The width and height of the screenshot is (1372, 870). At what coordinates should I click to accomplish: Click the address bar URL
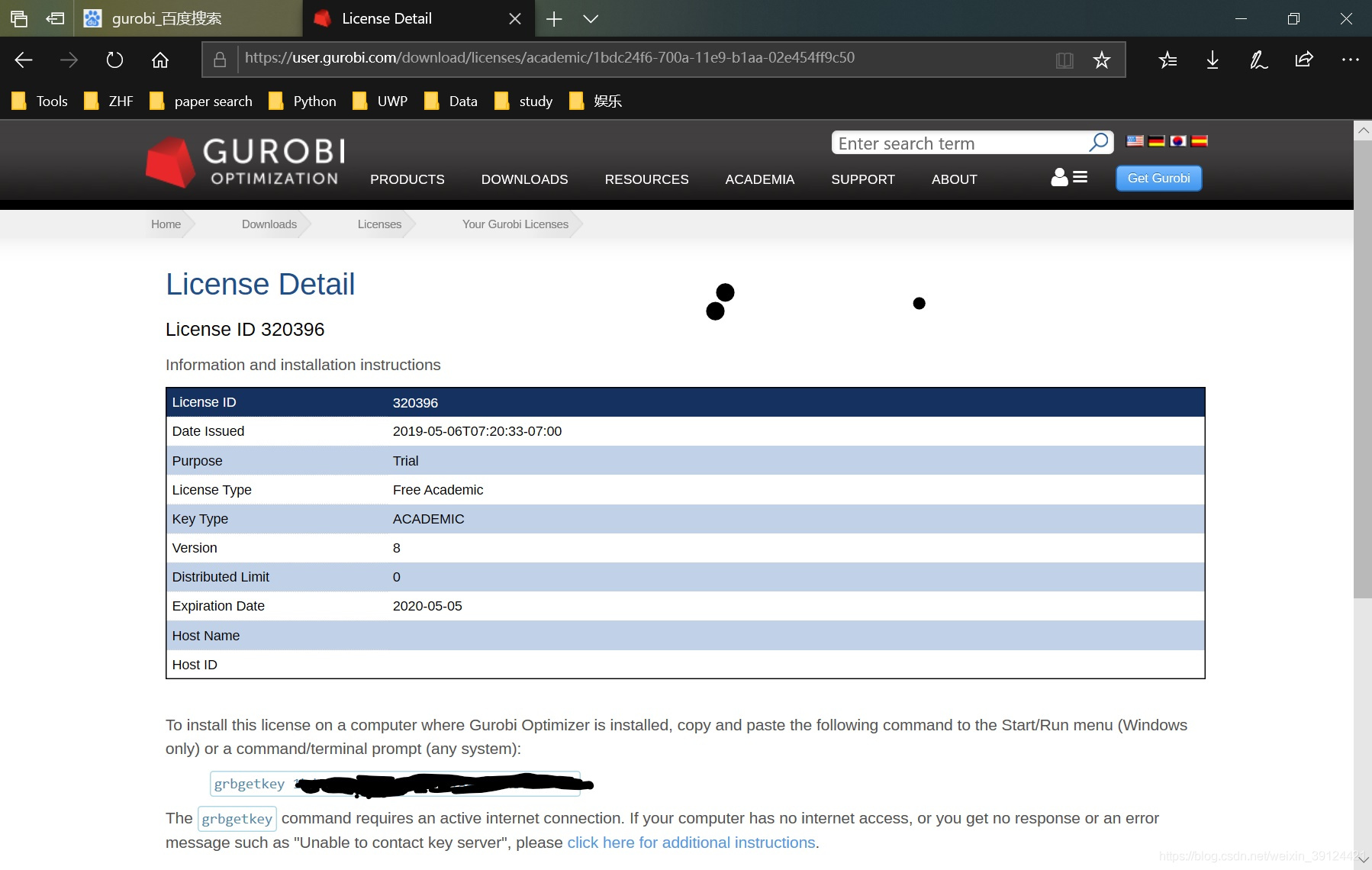549,58
